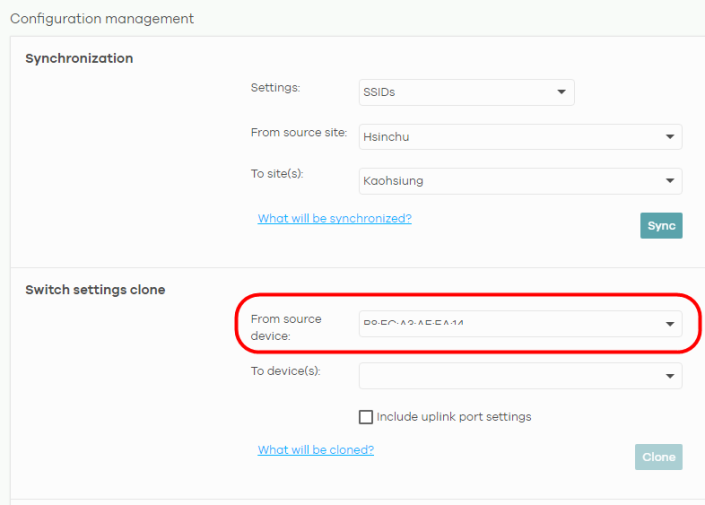Enable the Include uplink port settings checkbox
This screenshot has width=705, height=505.
click(x=366, y=417)
